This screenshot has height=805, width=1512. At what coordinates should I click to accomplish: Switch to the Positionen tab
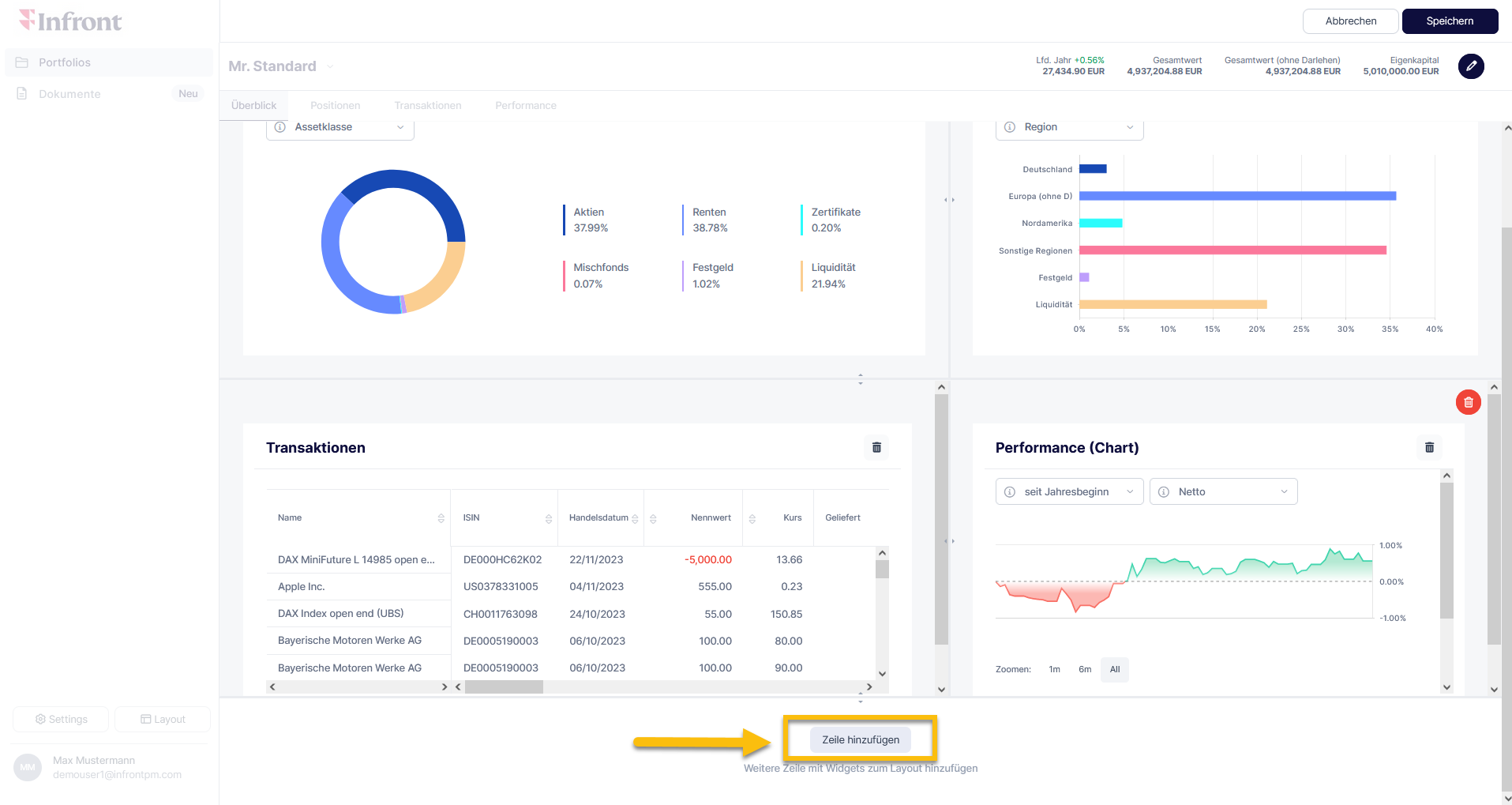click(335, 106)
